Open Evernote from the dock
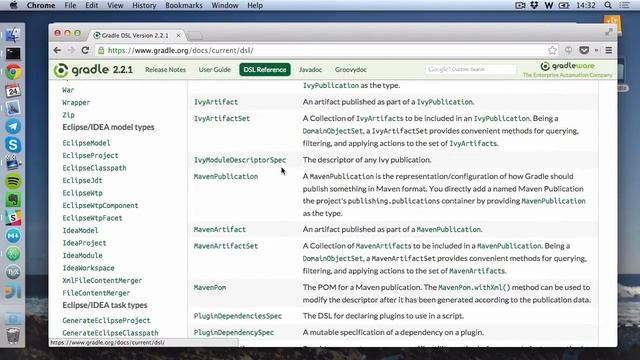The height and width of the screenshot is (360, 640). pyautogui.click(x=13, y=200)
